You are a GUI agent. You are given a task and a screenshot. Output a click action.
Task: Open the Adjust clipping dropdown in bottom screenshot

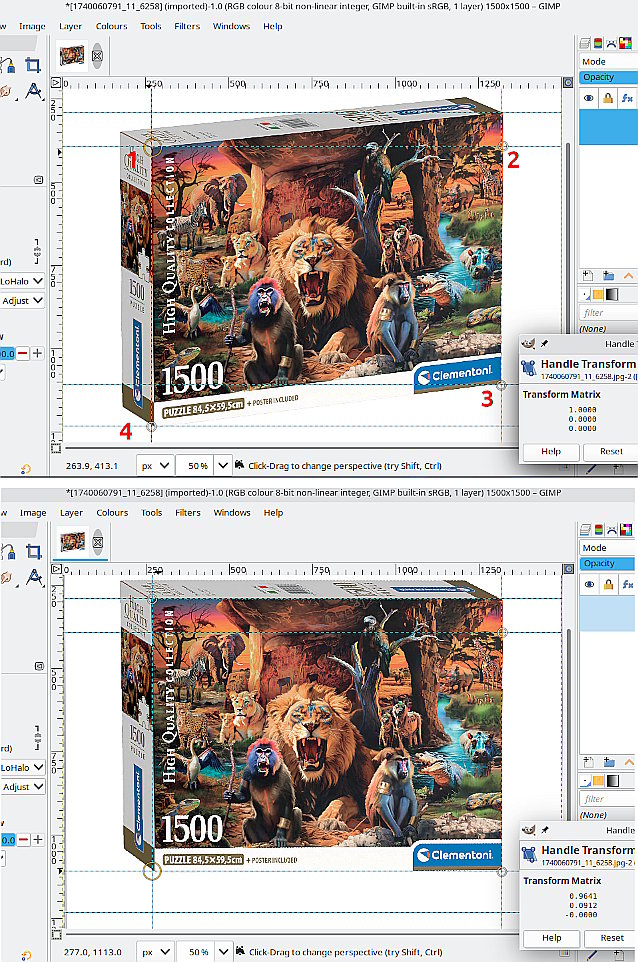coord(22,787)
